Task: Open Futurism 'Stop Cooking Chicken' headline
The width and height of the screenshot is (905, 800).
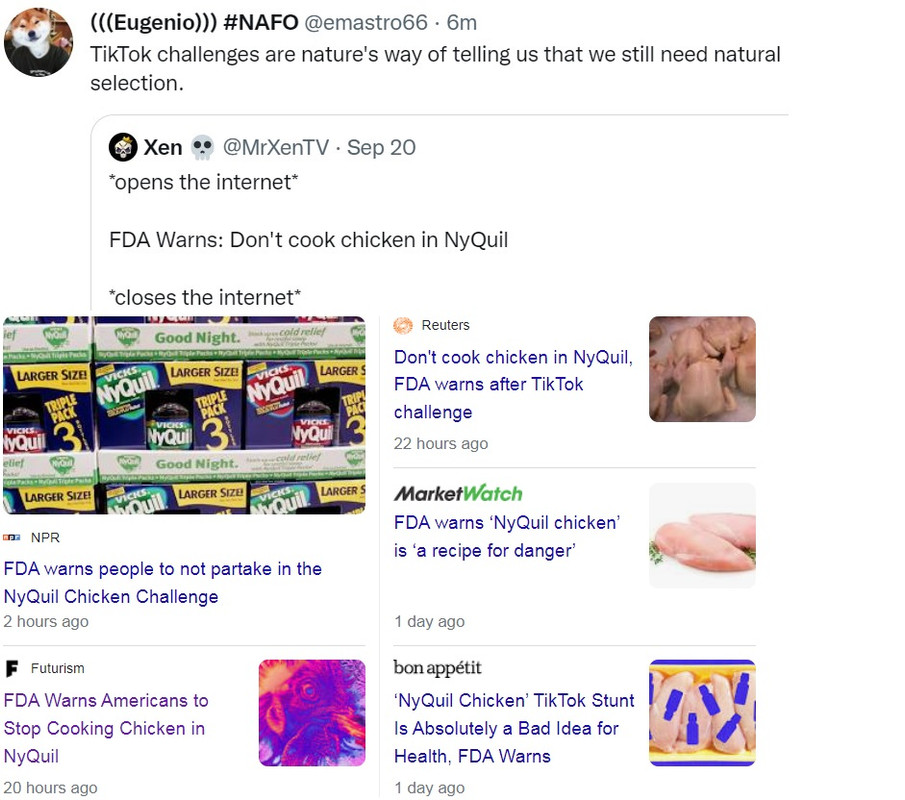Action: 106,728
